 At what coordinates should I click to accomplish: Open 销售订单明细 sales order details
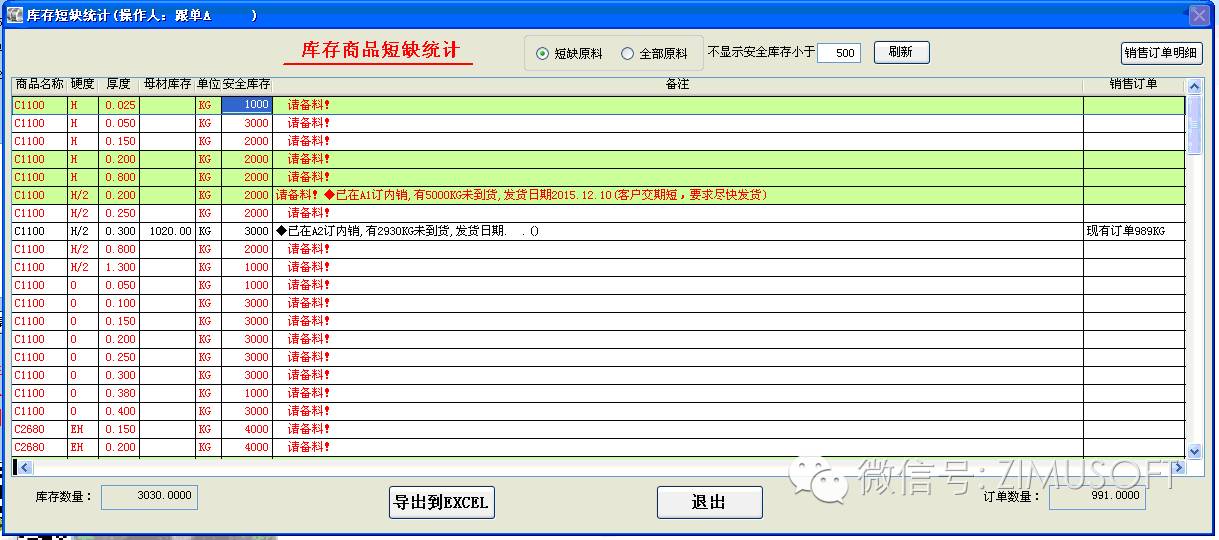click(1160, 53)
